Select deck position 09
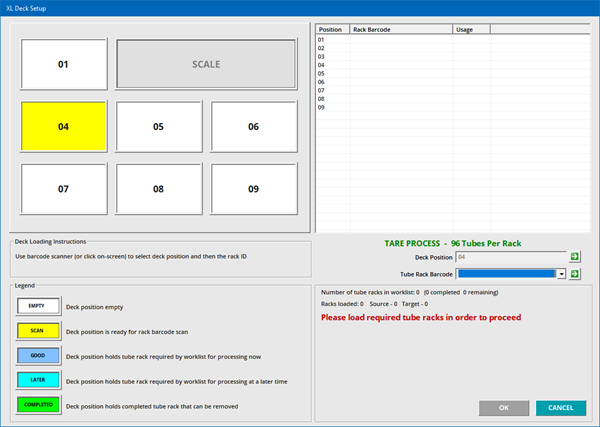Screen dimensions: 600x427 [x=253, y=188]
